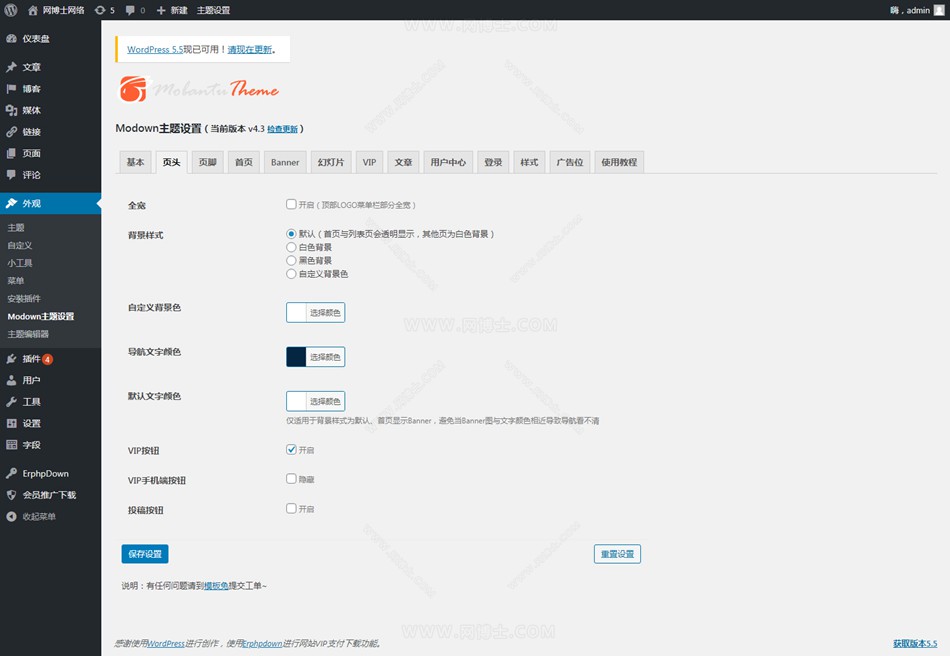Click the 博客 flag icon in sidebar

(12, 88)
